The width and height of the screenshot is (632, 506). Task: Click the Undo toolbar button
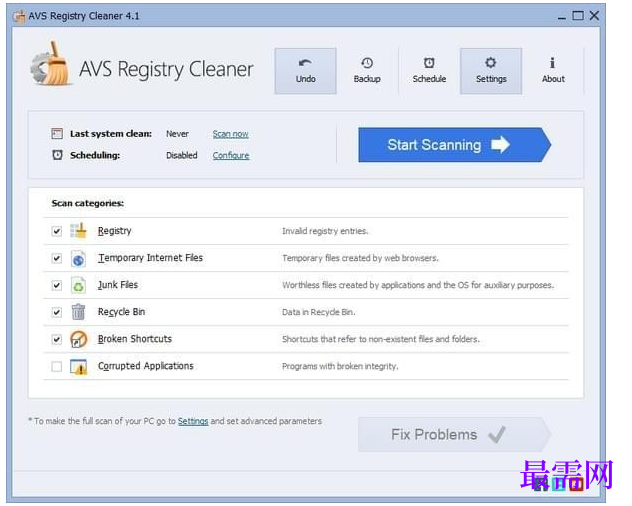click(x=306, y=71)
